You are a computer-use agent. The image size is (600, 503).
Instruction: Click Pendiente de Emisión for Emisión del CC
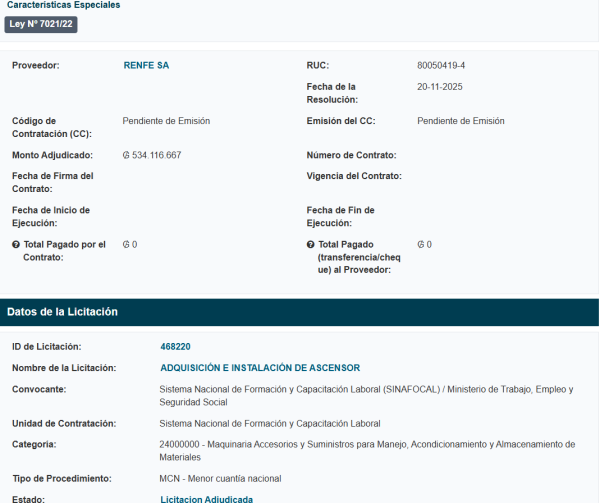tap(461, 122)
